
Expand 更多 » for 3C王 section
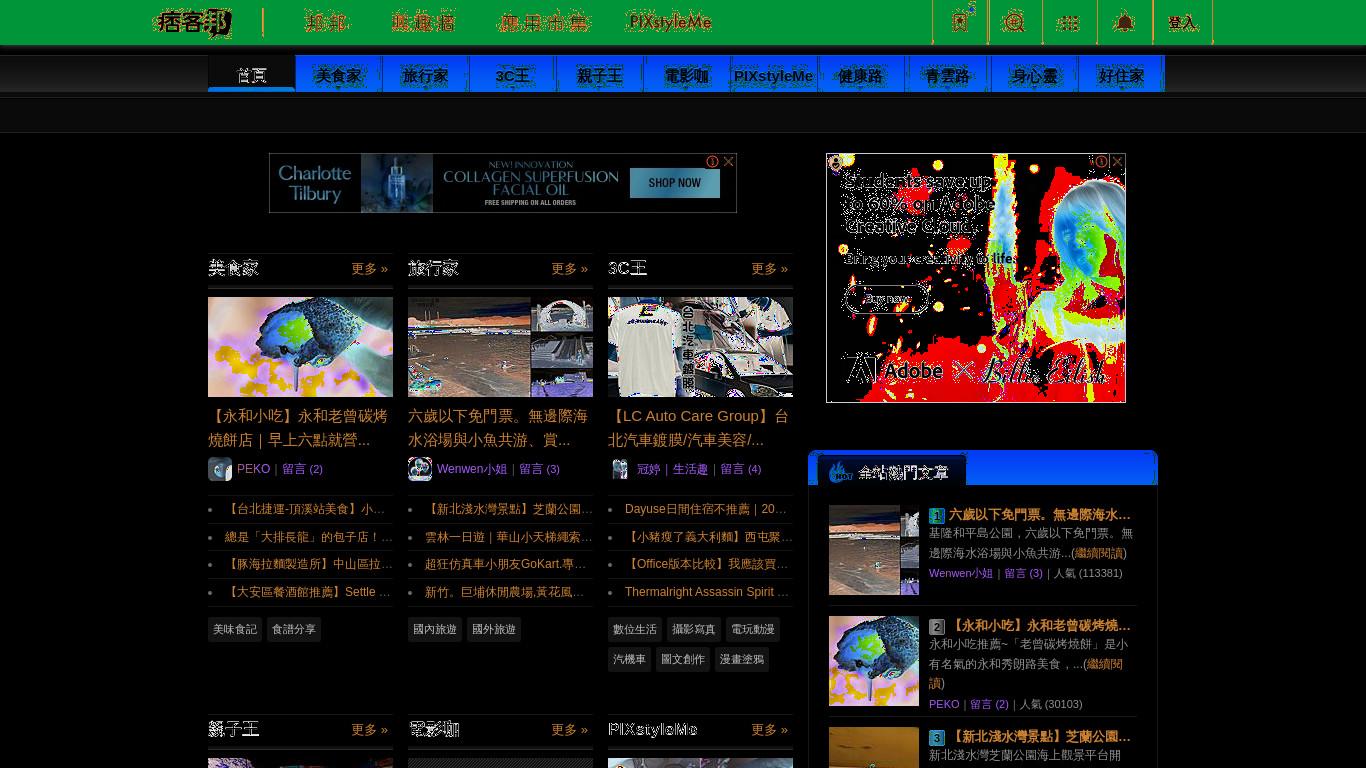(x=769, y=269)
